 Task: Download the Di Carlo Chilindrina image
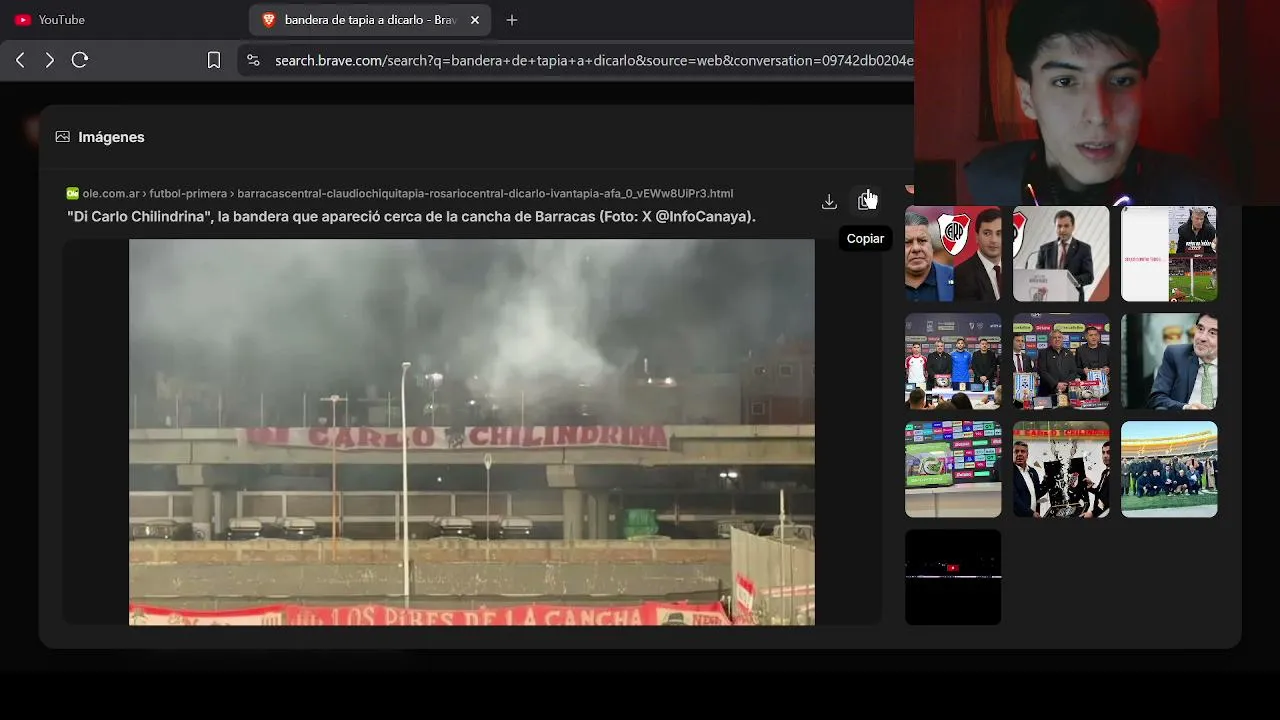click(x=829, y=202)
